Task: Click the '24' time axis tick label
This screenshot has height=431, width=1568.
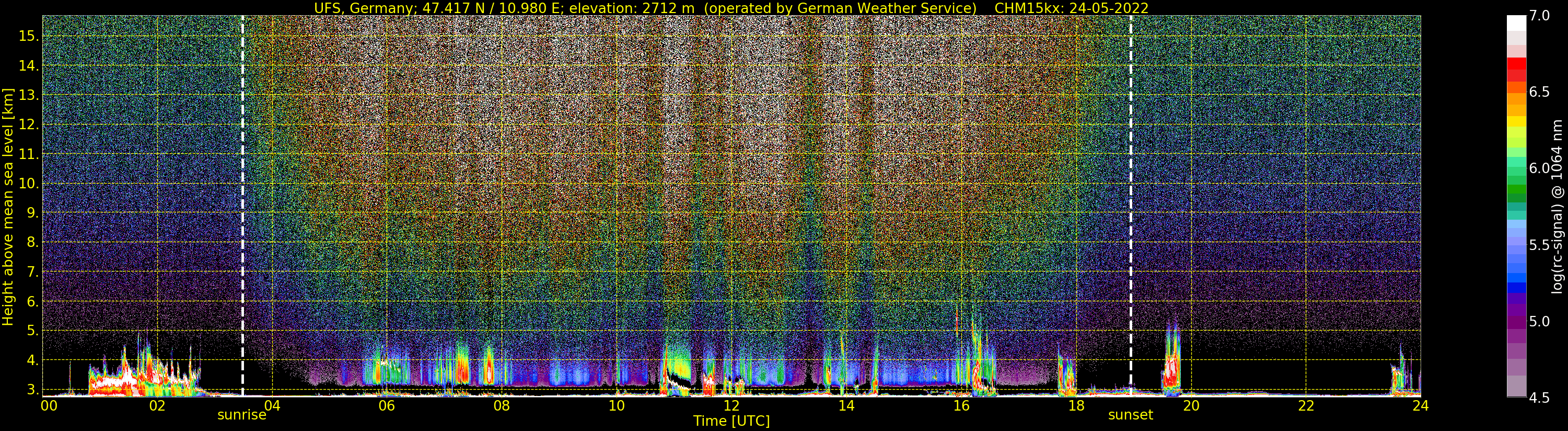Action: [1421, 405]
